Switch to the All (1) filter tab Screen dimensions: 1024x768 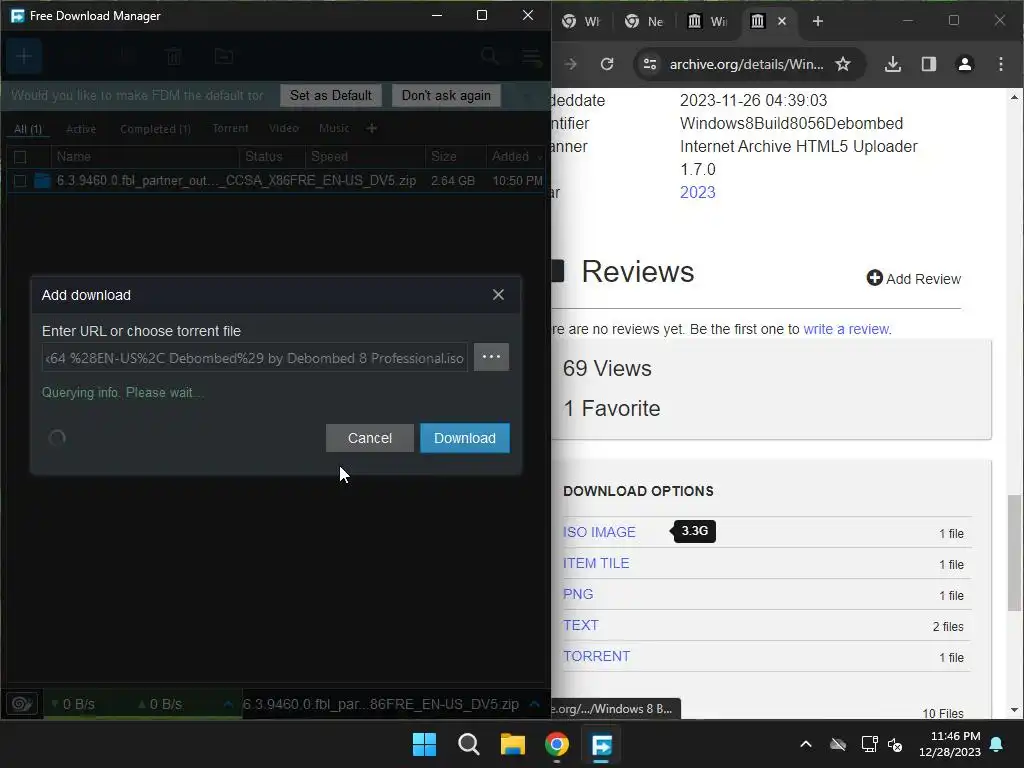(x=28, y=129)
